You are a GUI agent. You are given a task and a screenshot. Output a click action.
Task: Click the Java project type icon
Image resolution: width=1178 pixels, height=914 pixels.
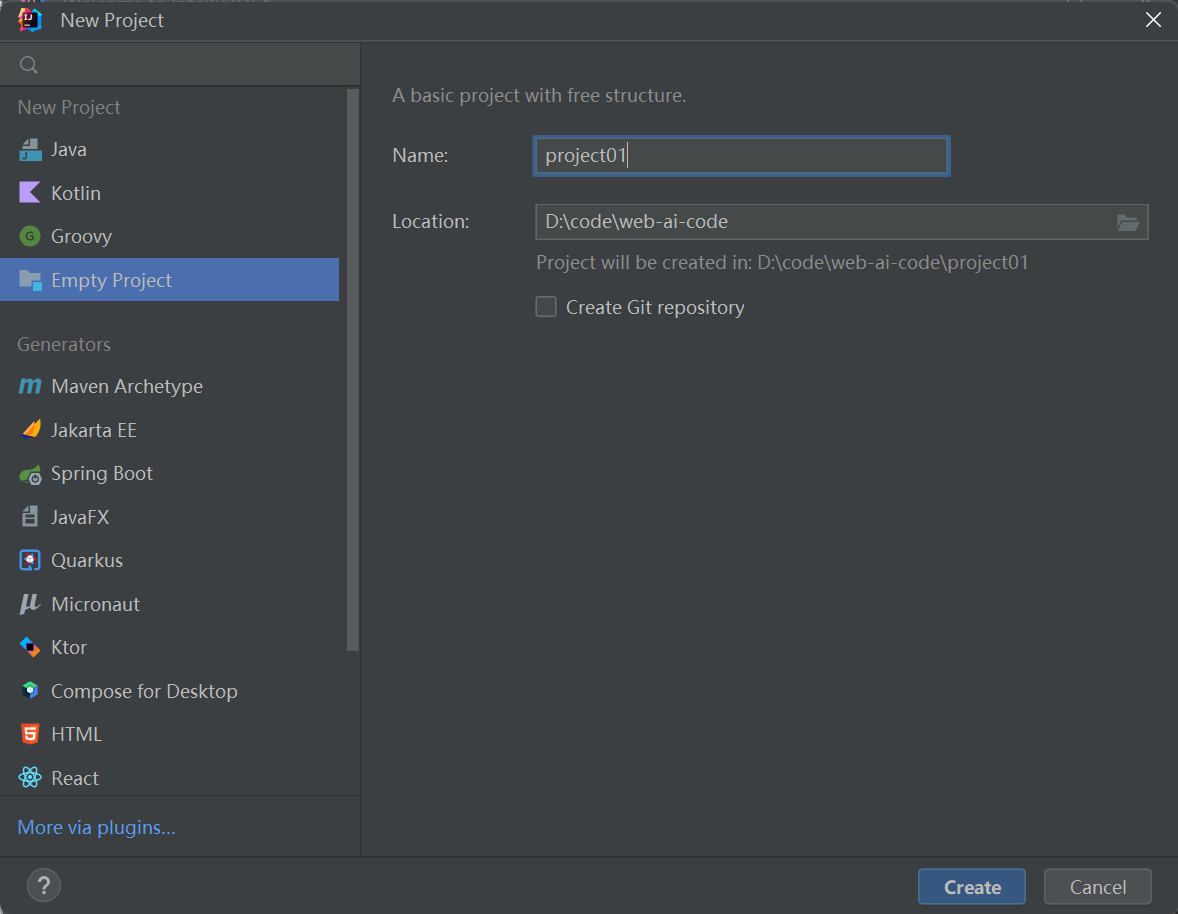coord(30,150)
